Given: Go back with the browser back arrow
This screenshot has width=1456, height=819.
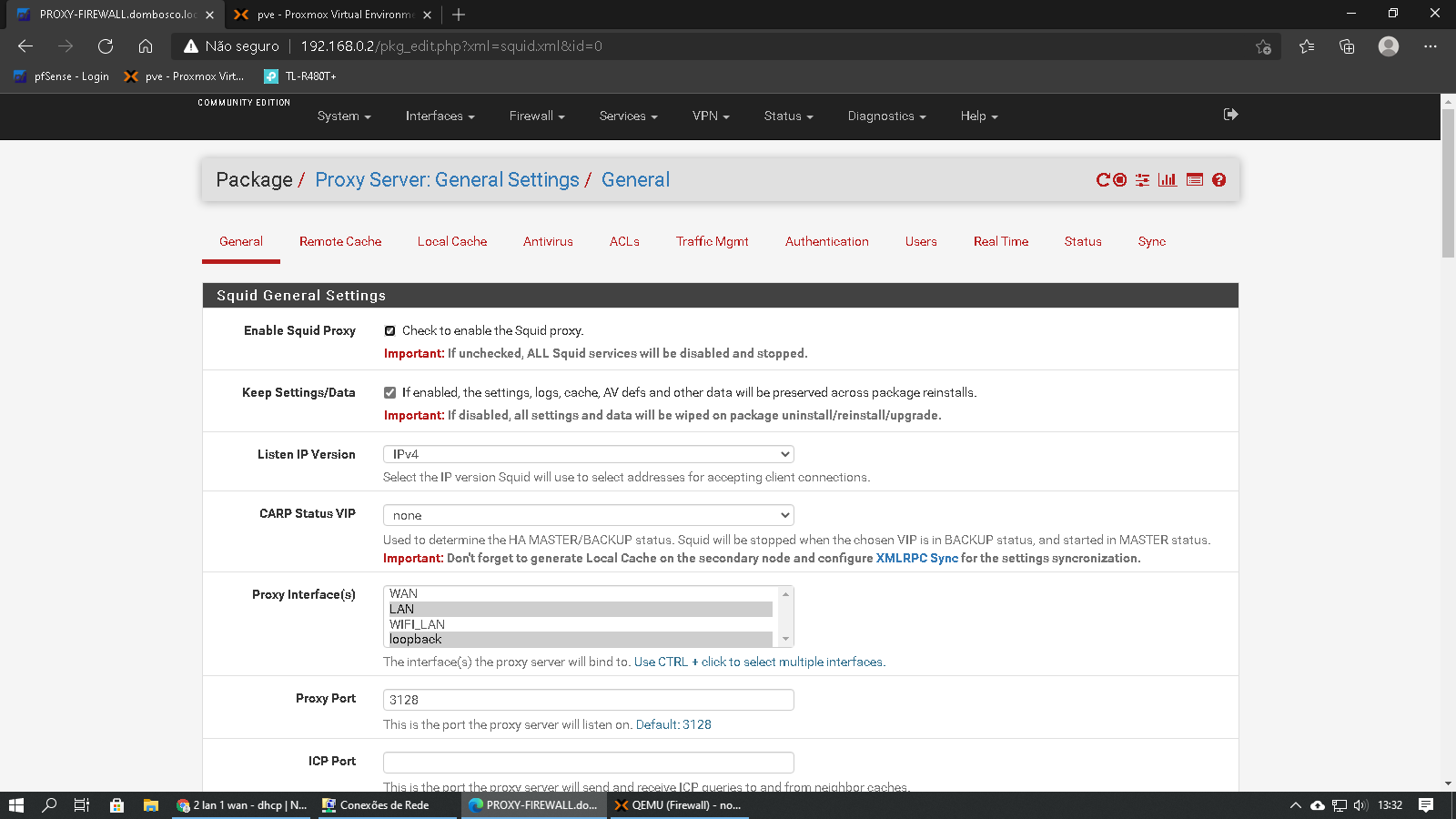Looking at the screenshot, I should coord(25,46).
